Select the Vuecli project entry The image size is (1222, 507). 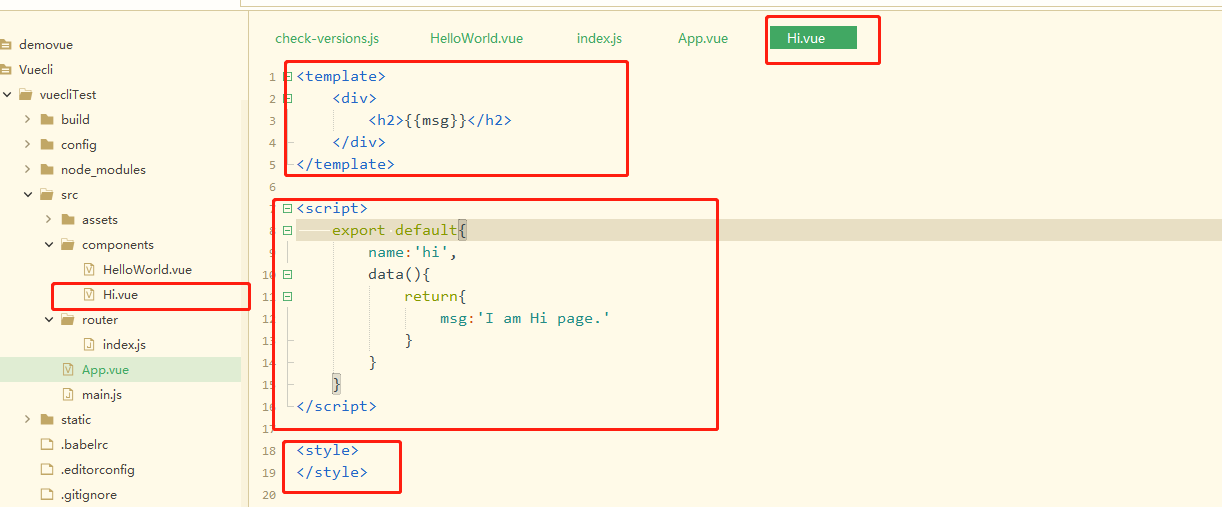36,69
